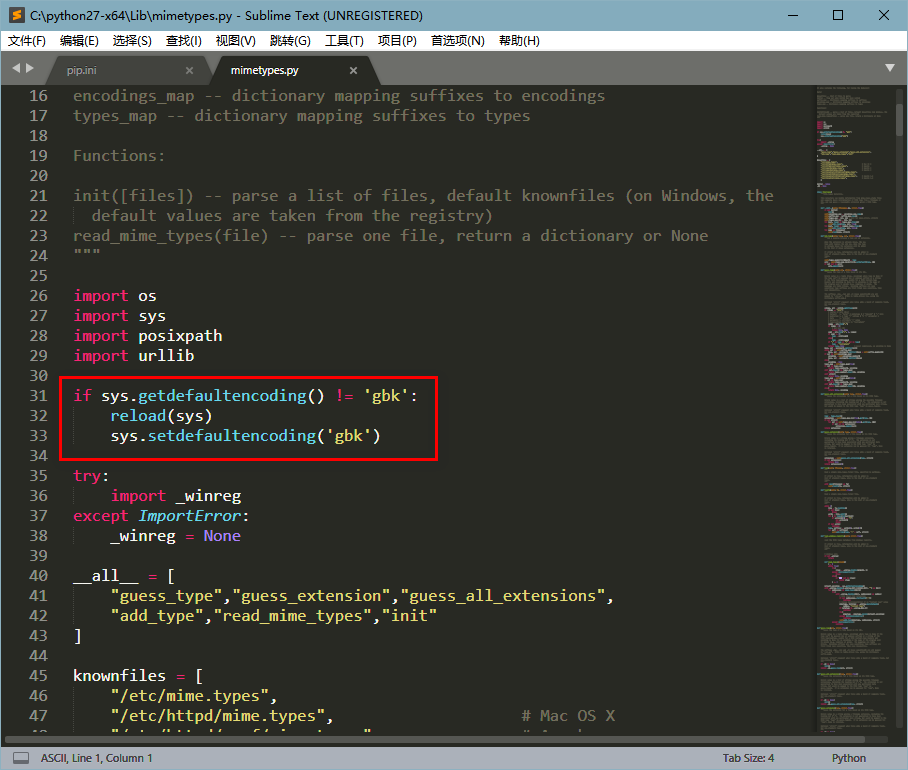Image resolution: width=908 pixels, height=770 pixels.
Task: Click '_winreg = None' assignment
Action: [x=175, y=536]
